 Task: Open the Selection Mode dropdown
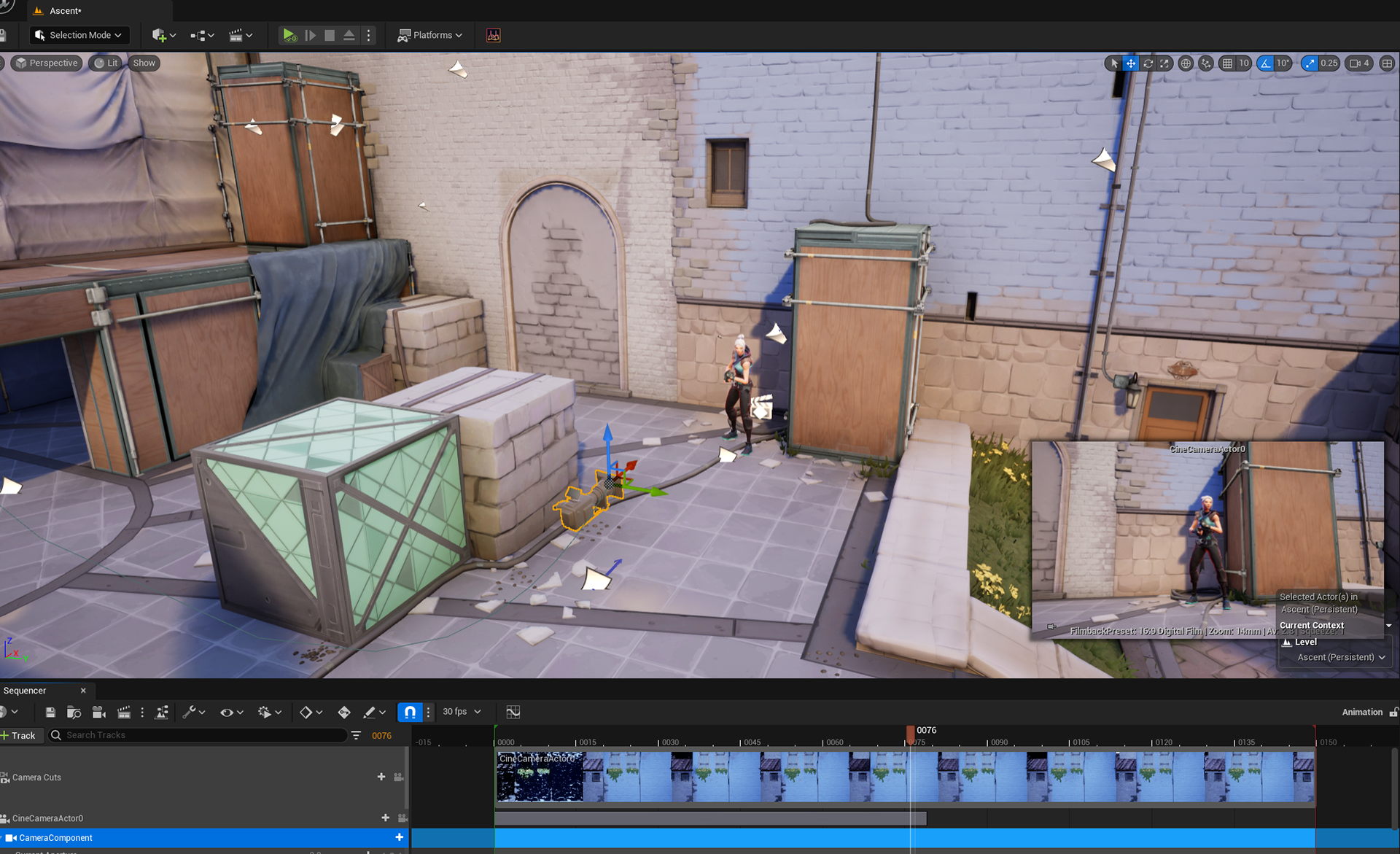(x=79, y=35)
